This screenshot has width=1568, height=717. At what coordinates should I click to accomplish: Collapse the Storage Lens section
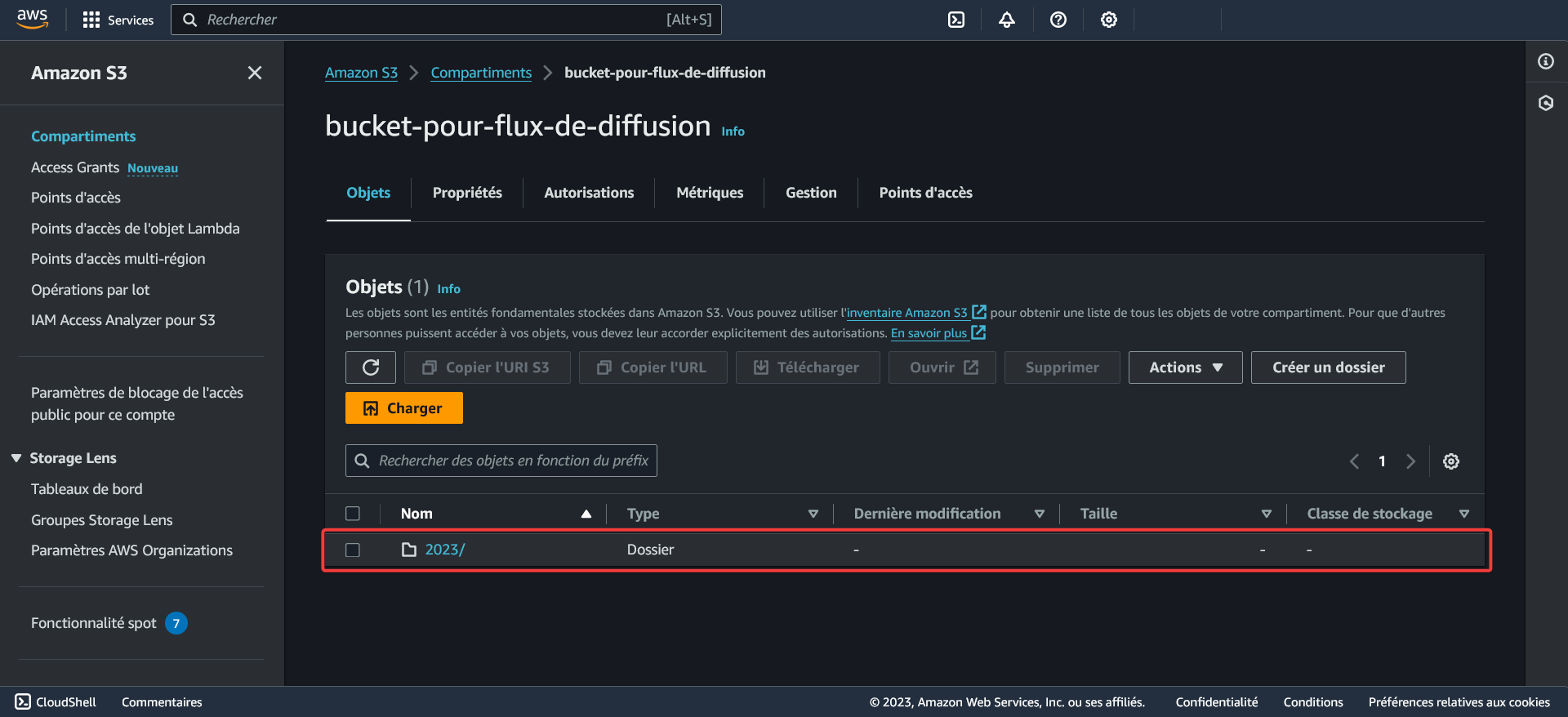coord(16,458)
